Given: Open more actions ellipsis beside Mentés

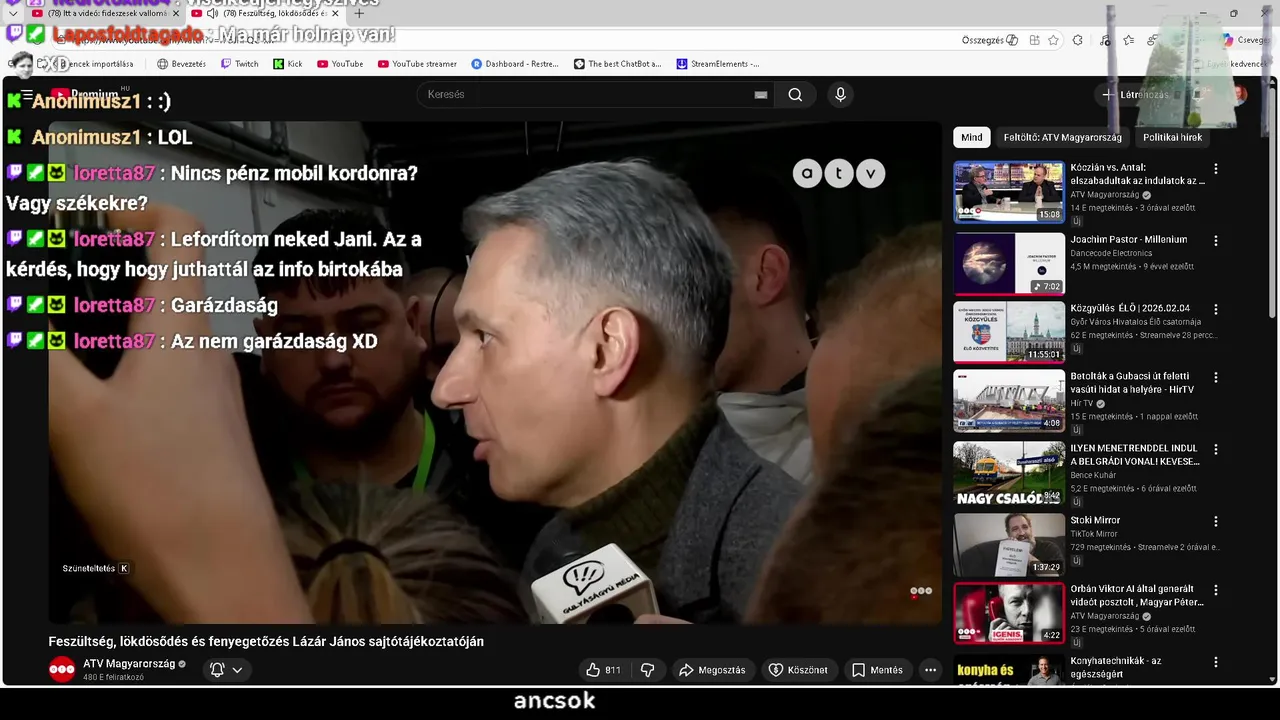Looking at the screenshot, I should 930,670.
